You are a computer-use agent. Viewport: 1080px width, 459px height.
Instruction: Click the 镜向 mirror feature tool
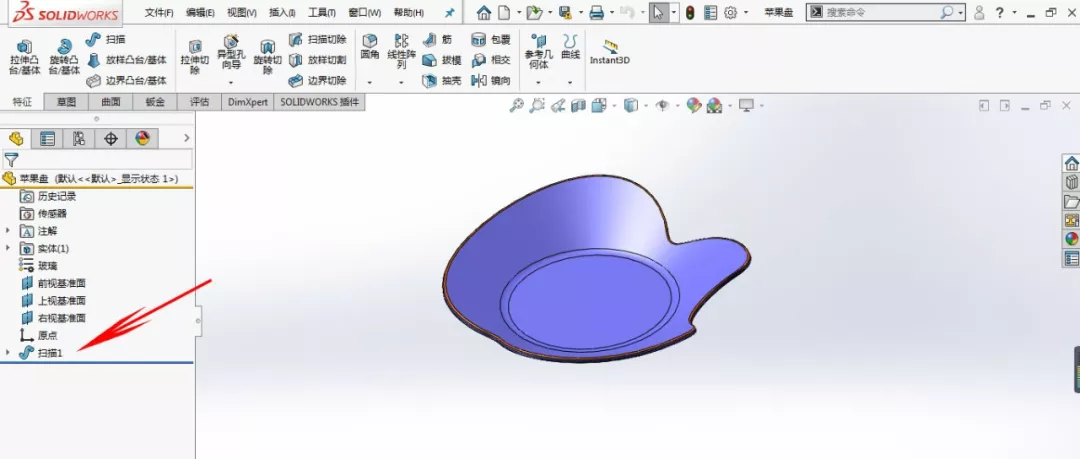[491, 81]
